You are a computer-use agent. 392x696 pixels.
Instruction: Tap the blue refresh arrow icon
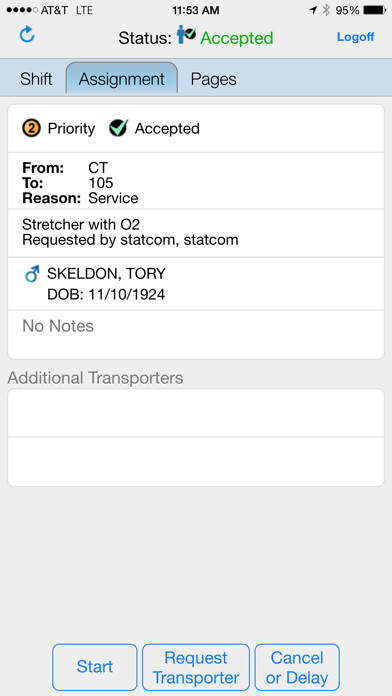coord(27,35)
